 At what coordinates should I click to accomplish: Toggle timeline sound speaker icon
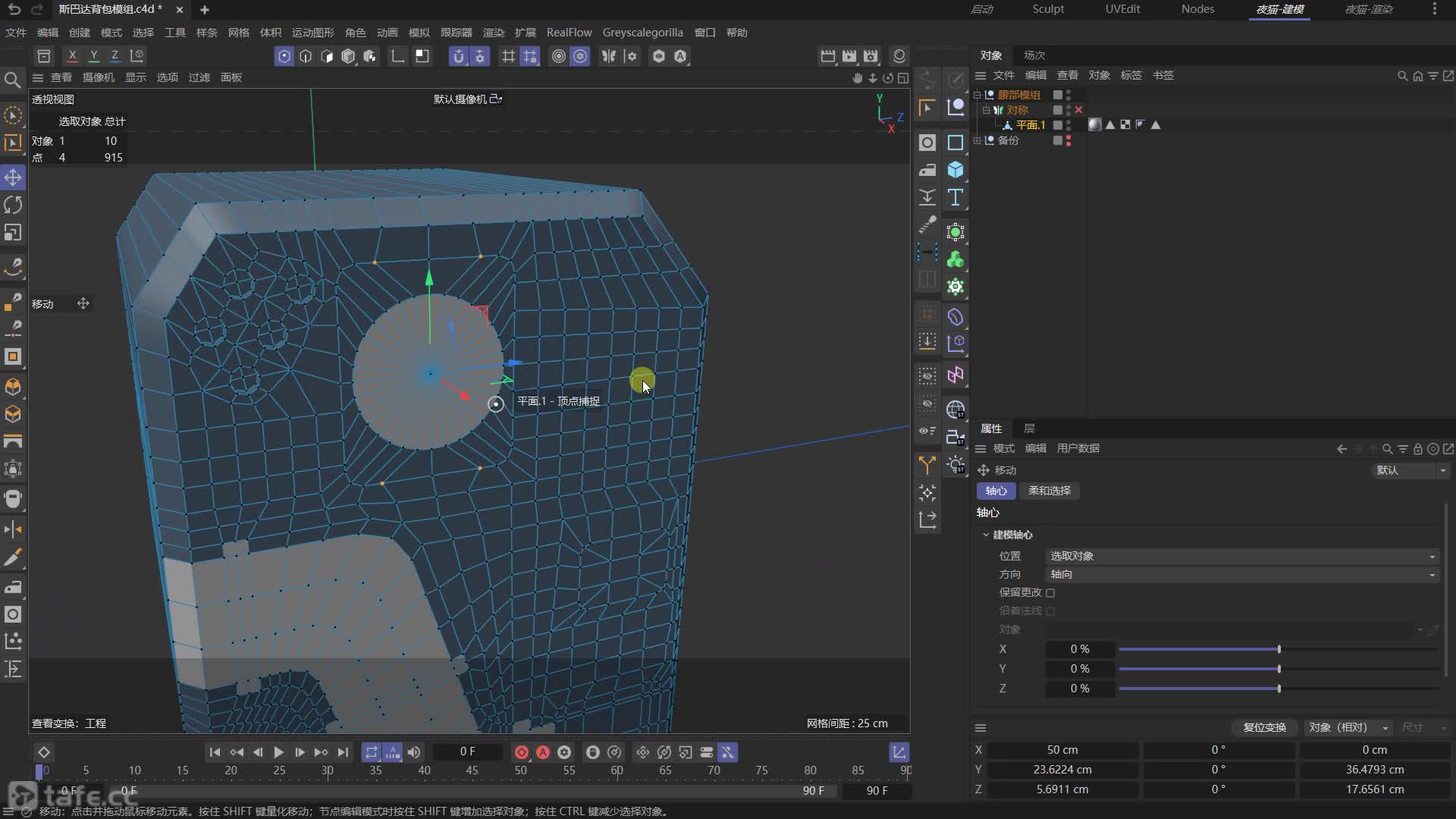(x=414, y=752)
